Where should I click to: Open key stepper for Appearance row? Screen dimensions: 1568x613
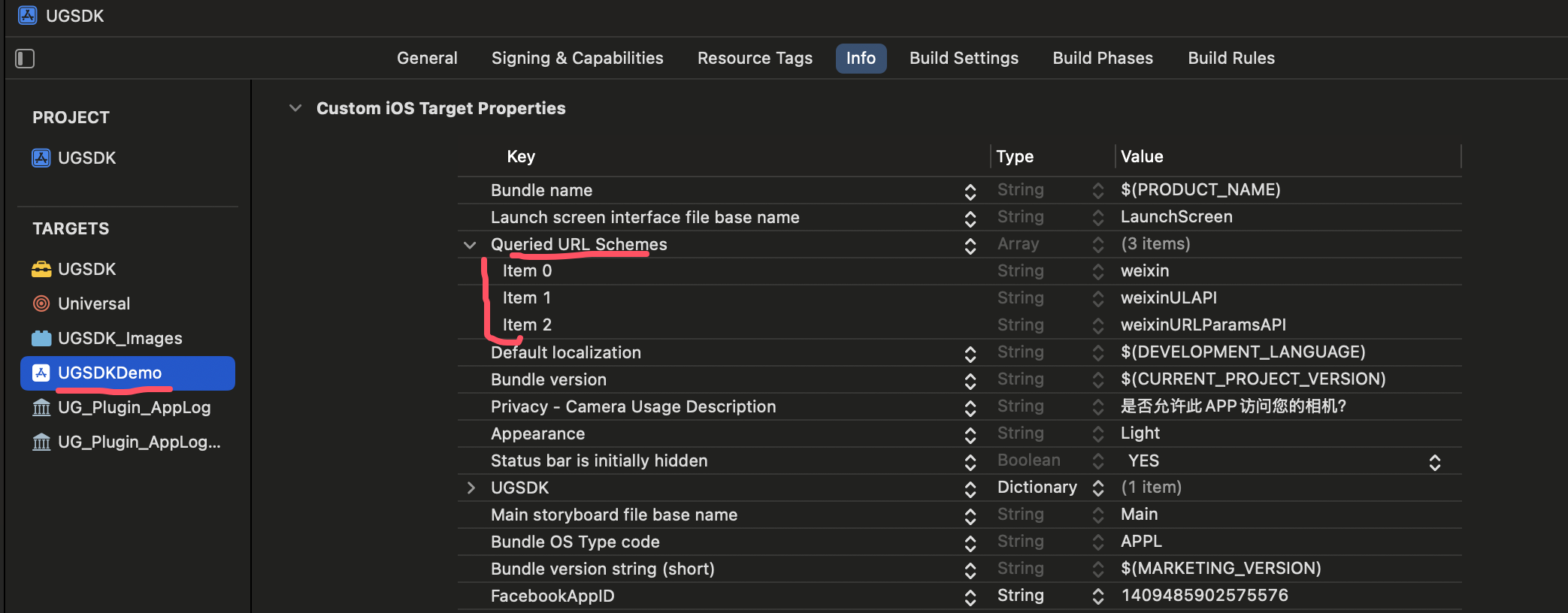[x=970, y=435]
